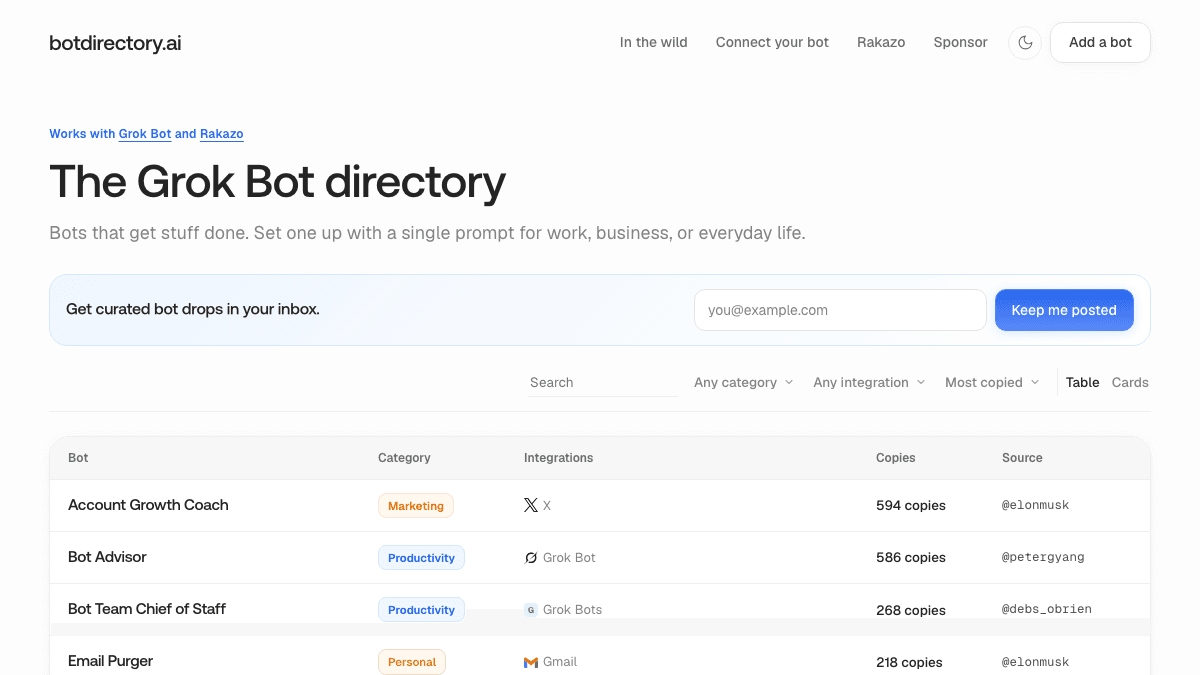Click the 268 copies count
Screen dimensions: 1200x675
coord(911,610)
